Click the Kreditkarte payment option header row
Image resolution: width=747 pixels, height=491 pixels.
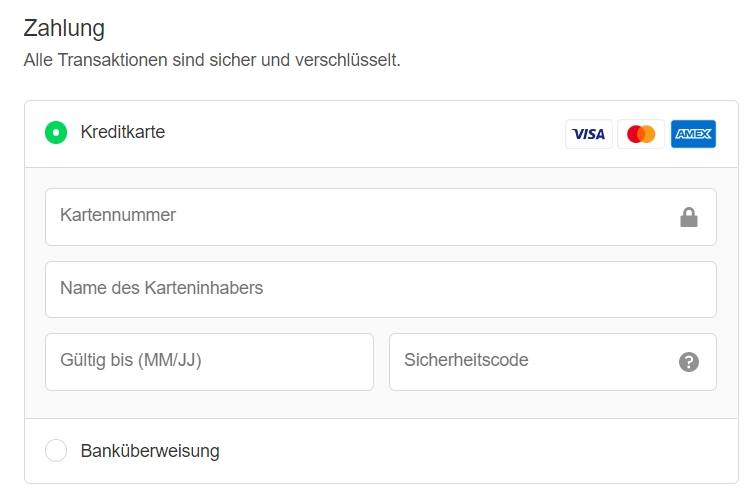381,134
